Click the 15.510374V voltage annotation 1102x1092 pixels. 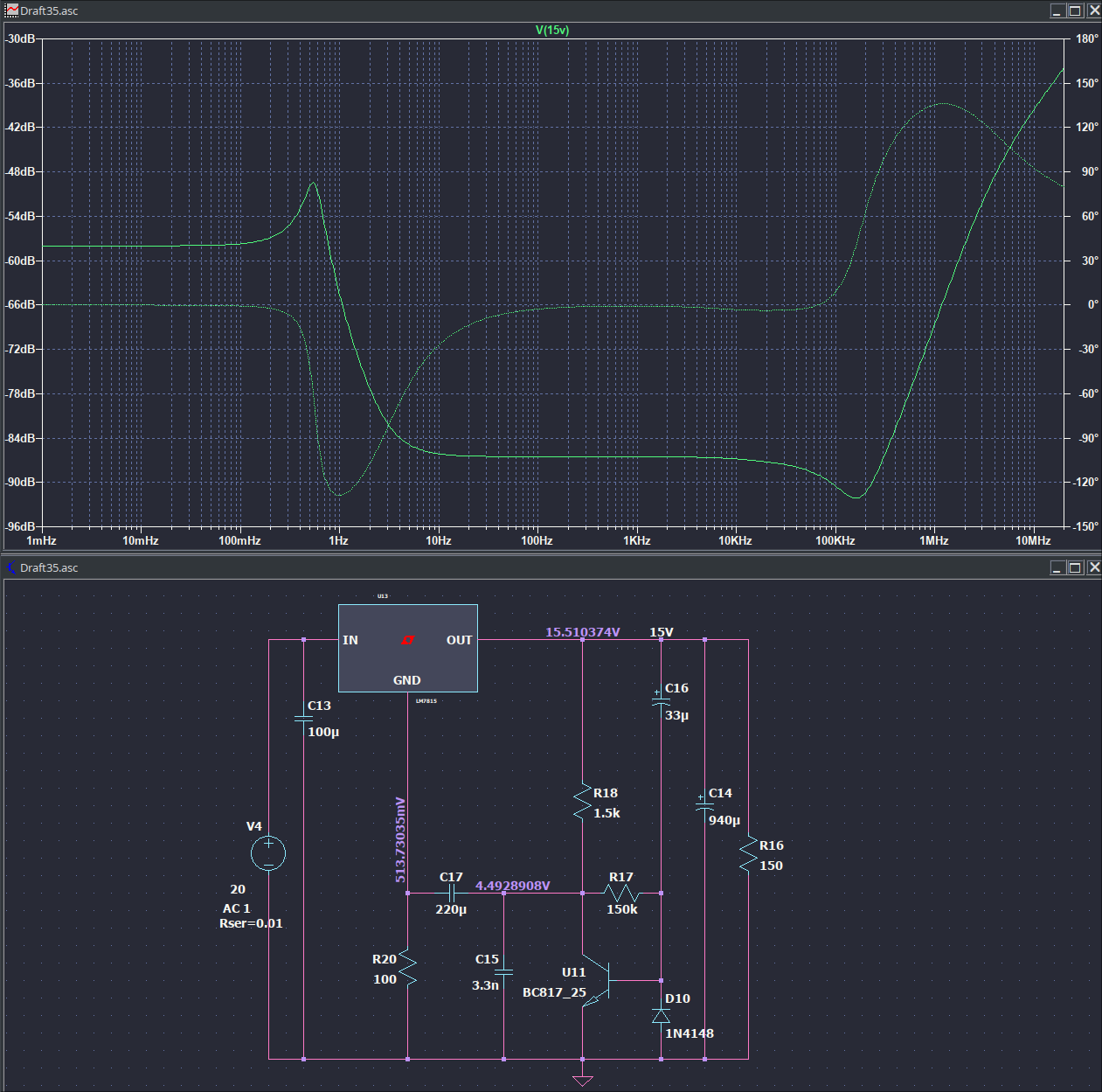[583, 632]
